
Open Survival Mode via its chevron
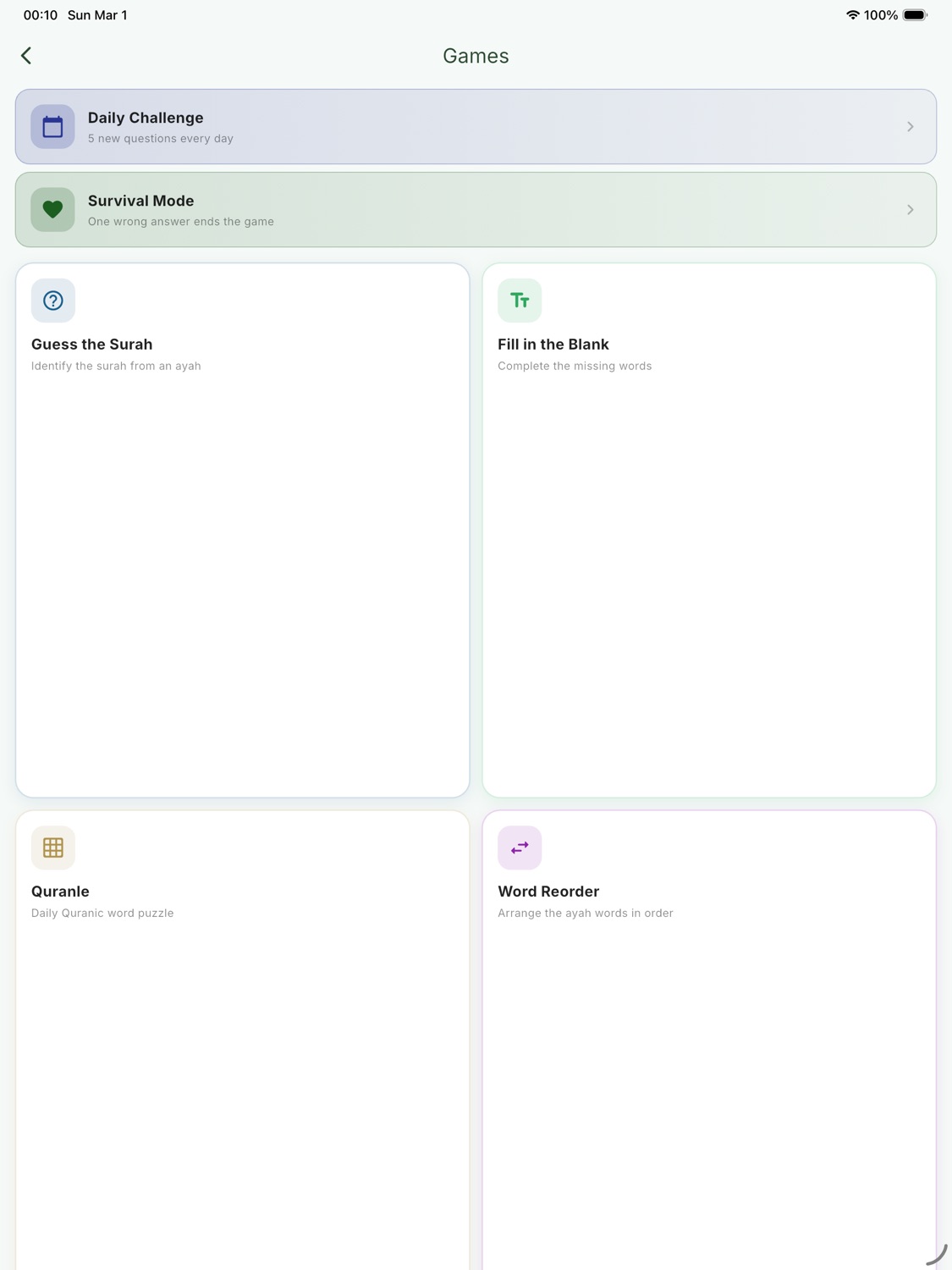tap(911, 210)
